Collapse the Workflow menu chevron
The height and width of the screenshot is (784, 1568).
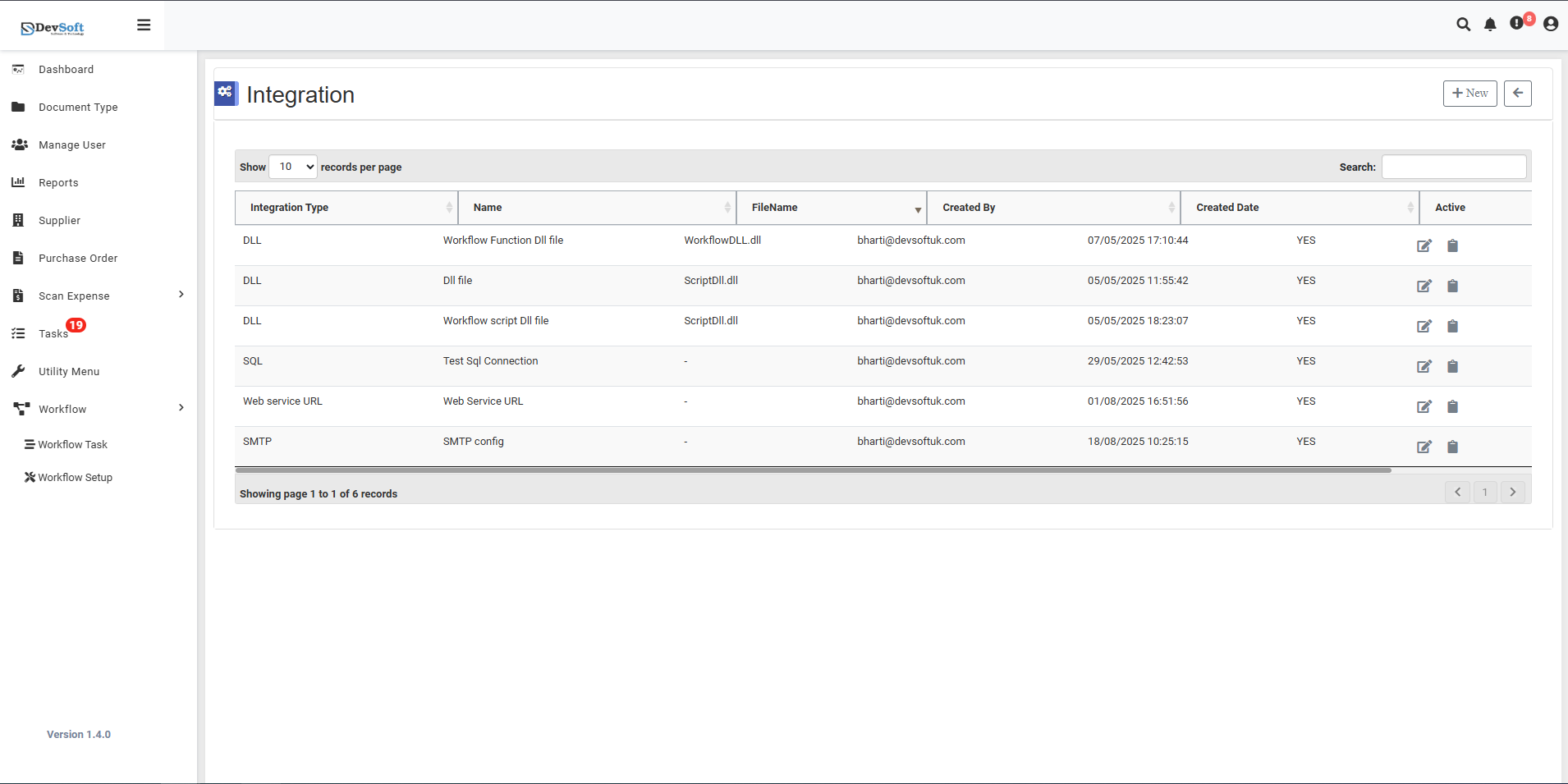pyautogui.click(x=181, y=408)
